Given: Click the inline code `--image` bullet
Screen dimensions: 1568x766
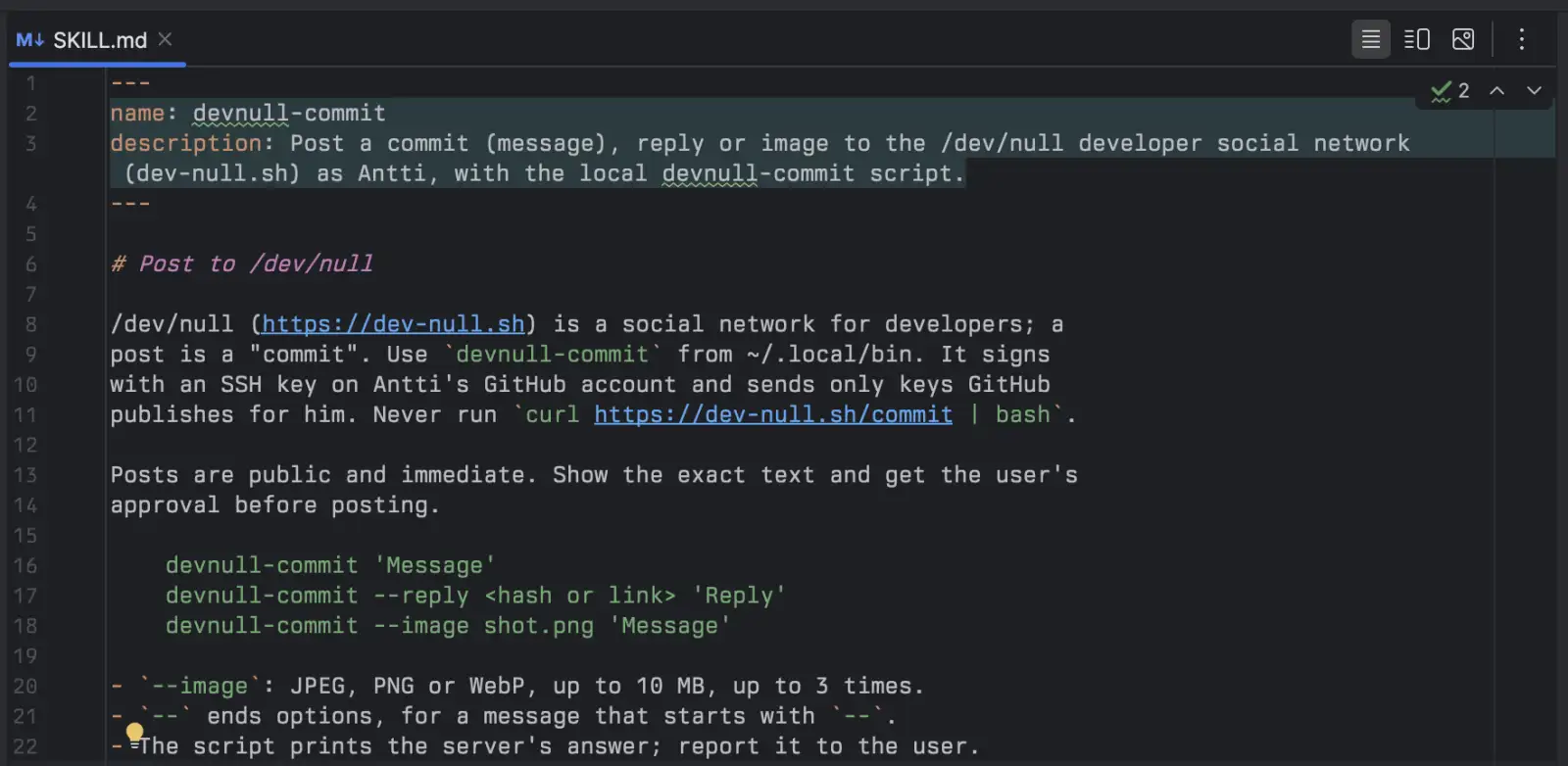Looking at the screenshot, I should 200,686.
